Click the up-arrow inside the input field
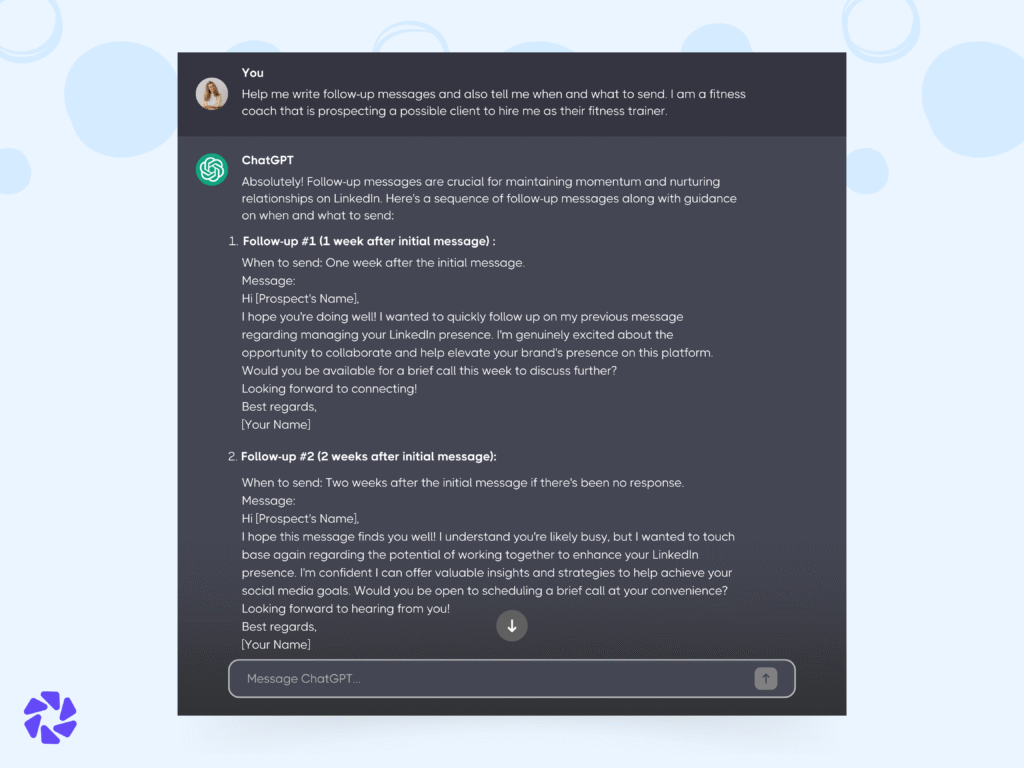Image resolution: width=1024 pixels, height=768 pixels. (765, 678)
